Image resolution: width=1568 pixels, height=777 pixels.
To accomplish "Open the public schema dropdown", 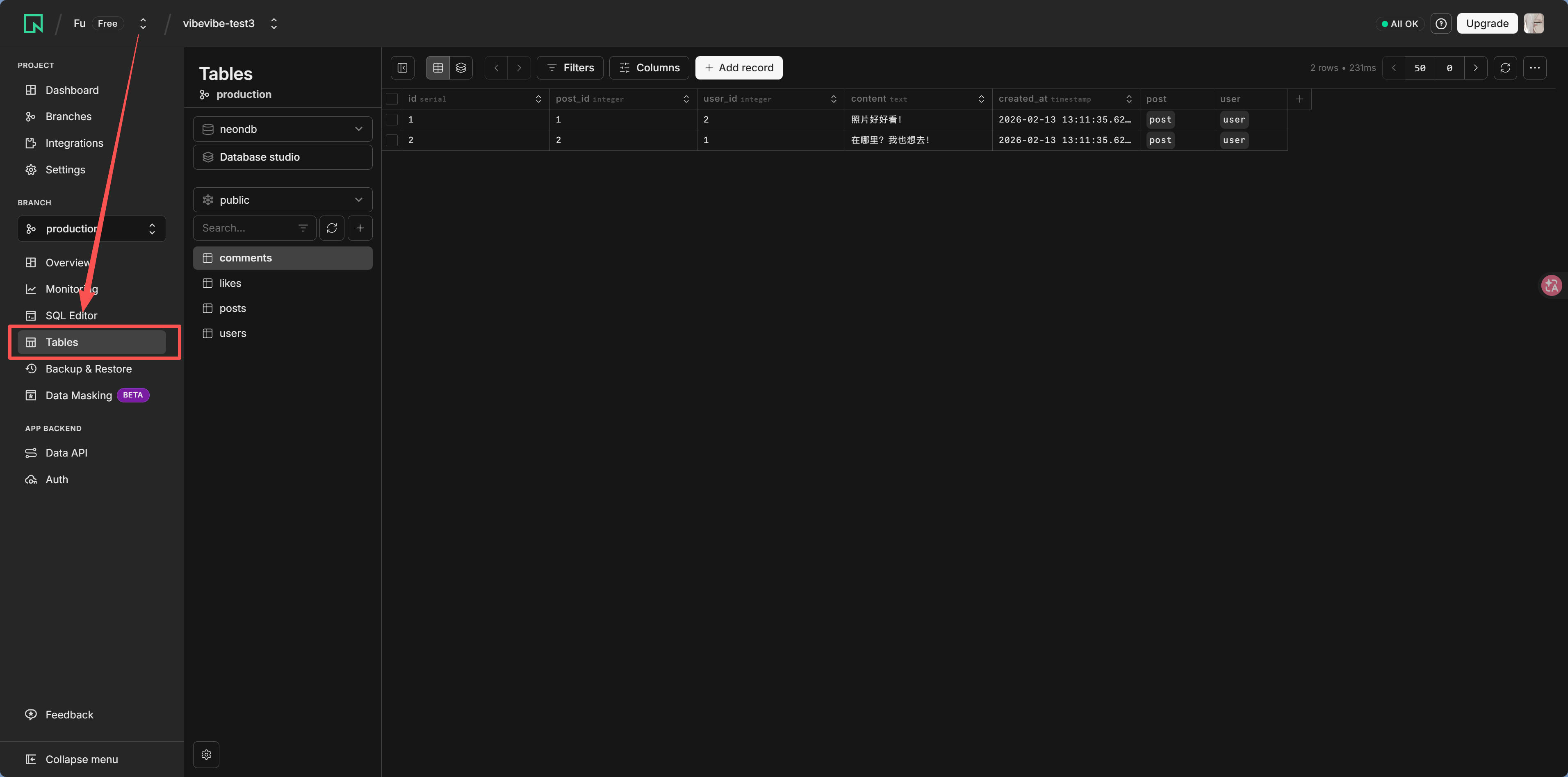I will point(283,200).
